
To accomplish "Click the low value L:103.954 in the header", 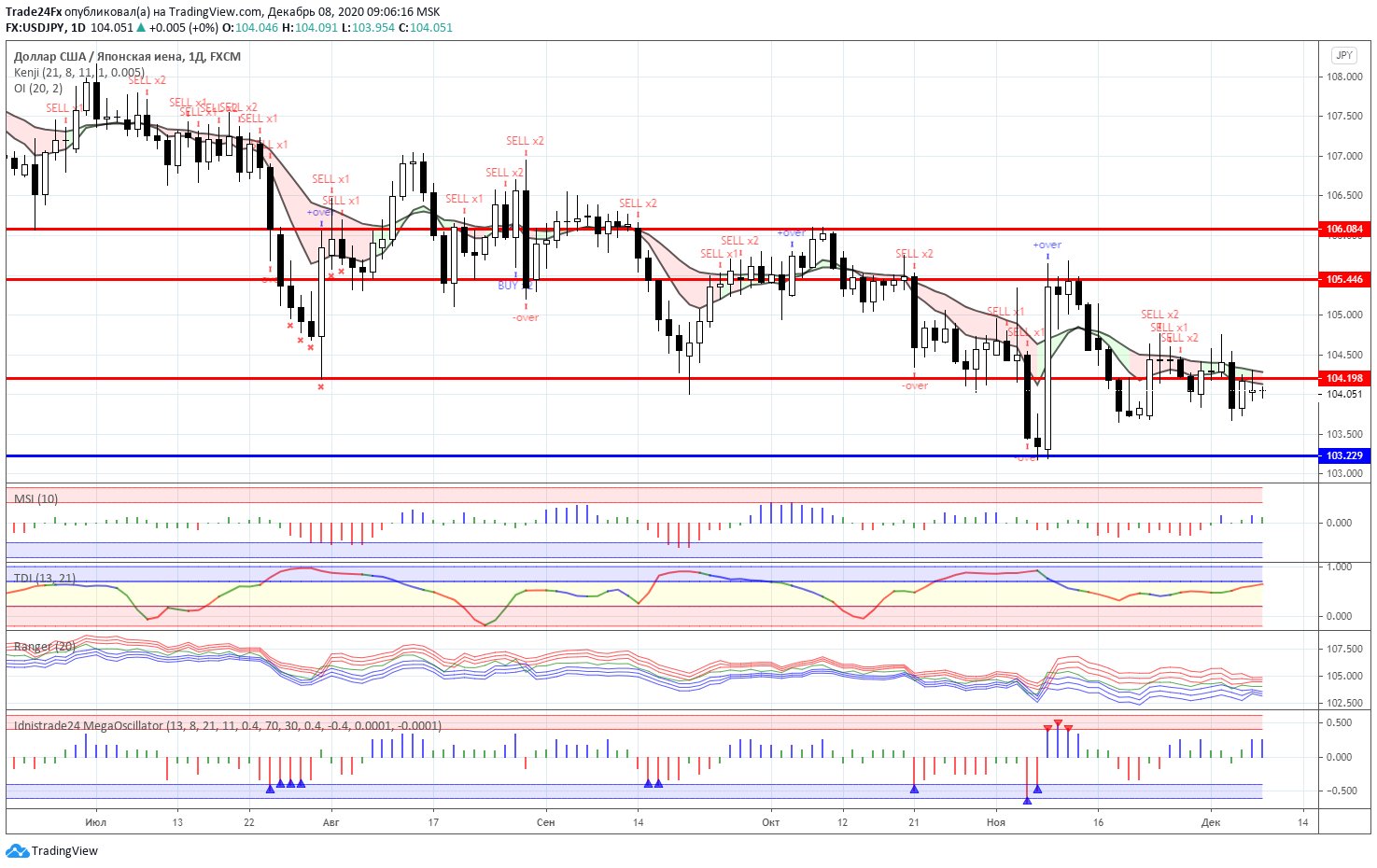I will tap(368, 27).
